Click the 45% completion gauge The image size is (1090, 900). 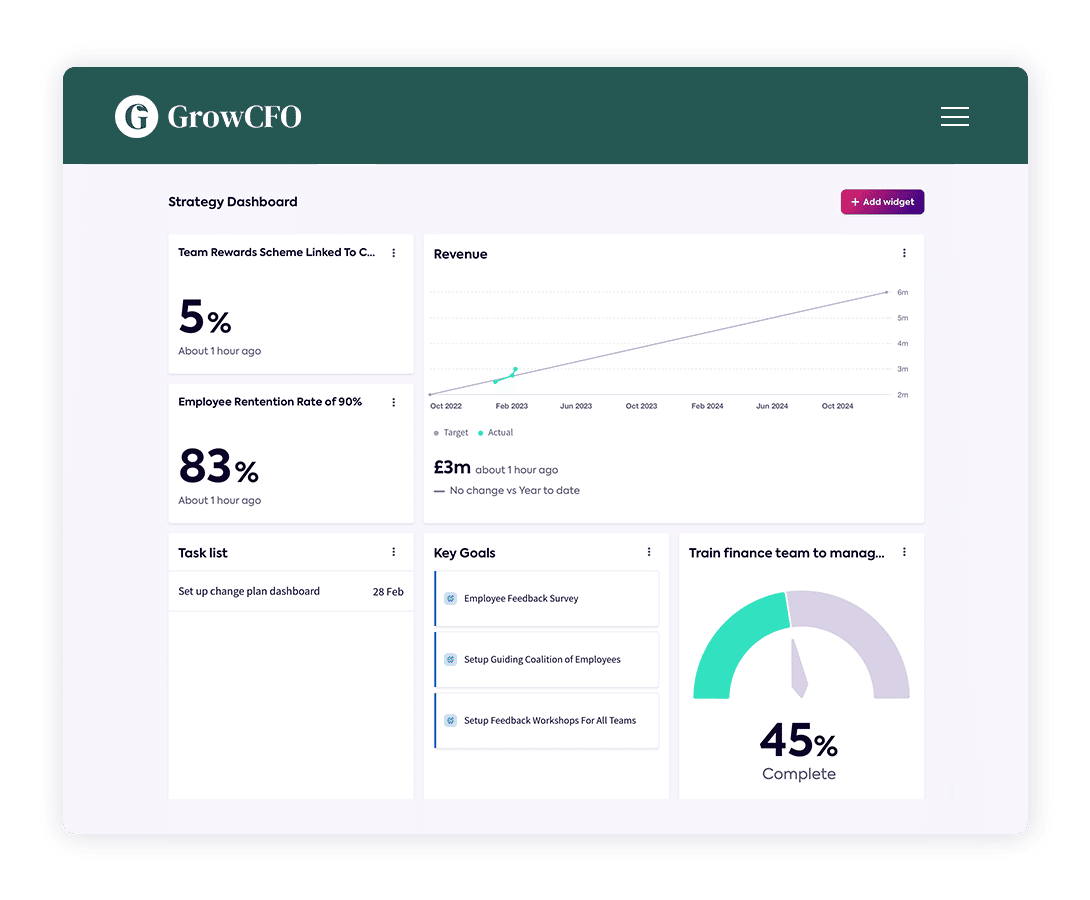tap(801, 644)
